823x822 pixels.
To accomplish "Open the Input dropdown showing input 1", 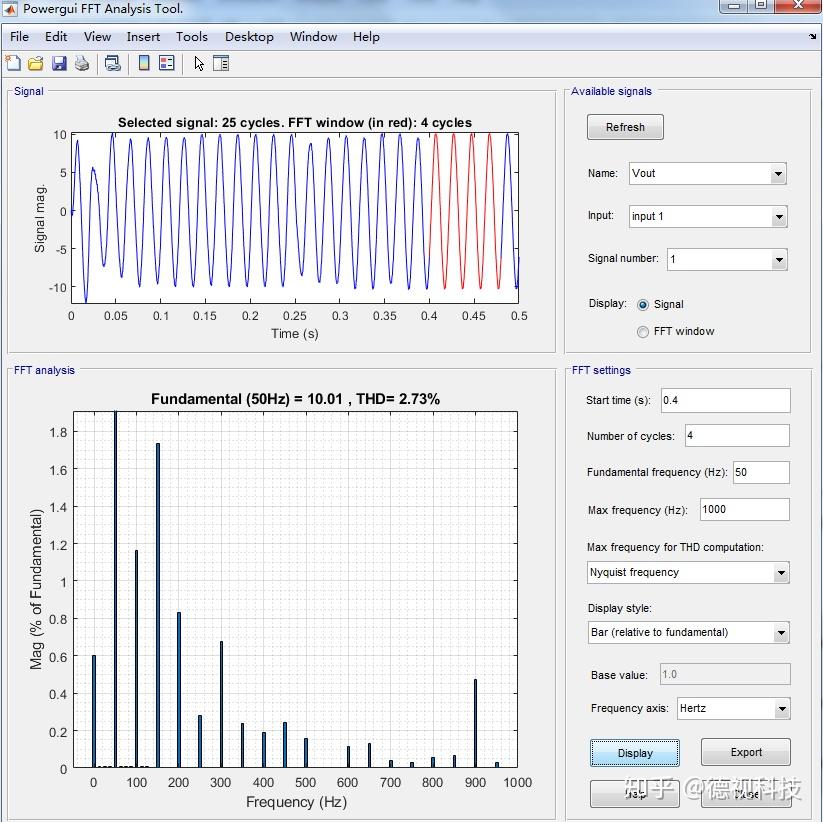I will (708, 216).
